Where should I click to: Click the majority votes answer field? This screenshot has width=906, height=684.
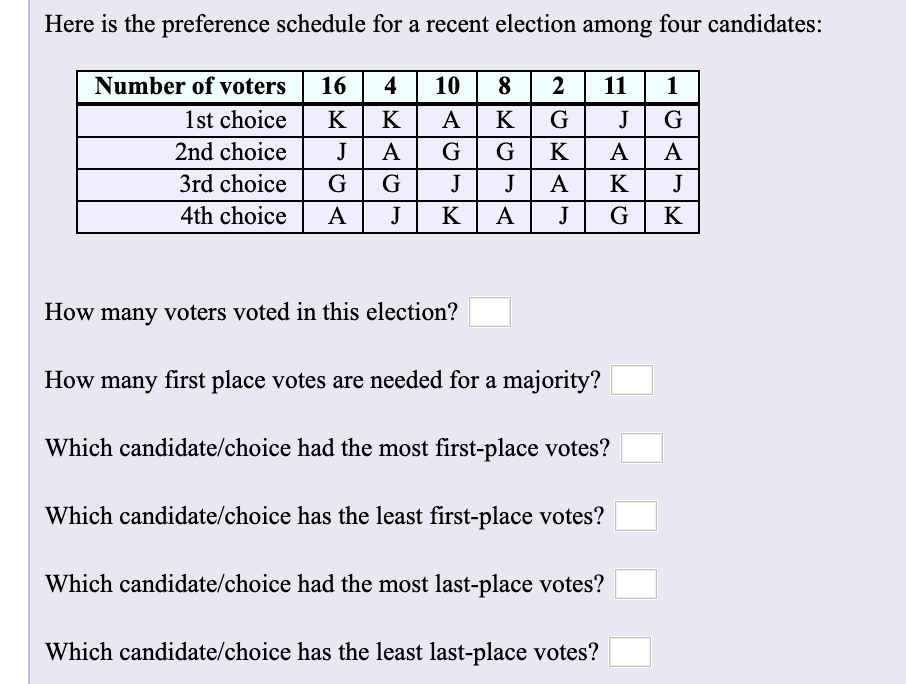(x=631, y=380)
